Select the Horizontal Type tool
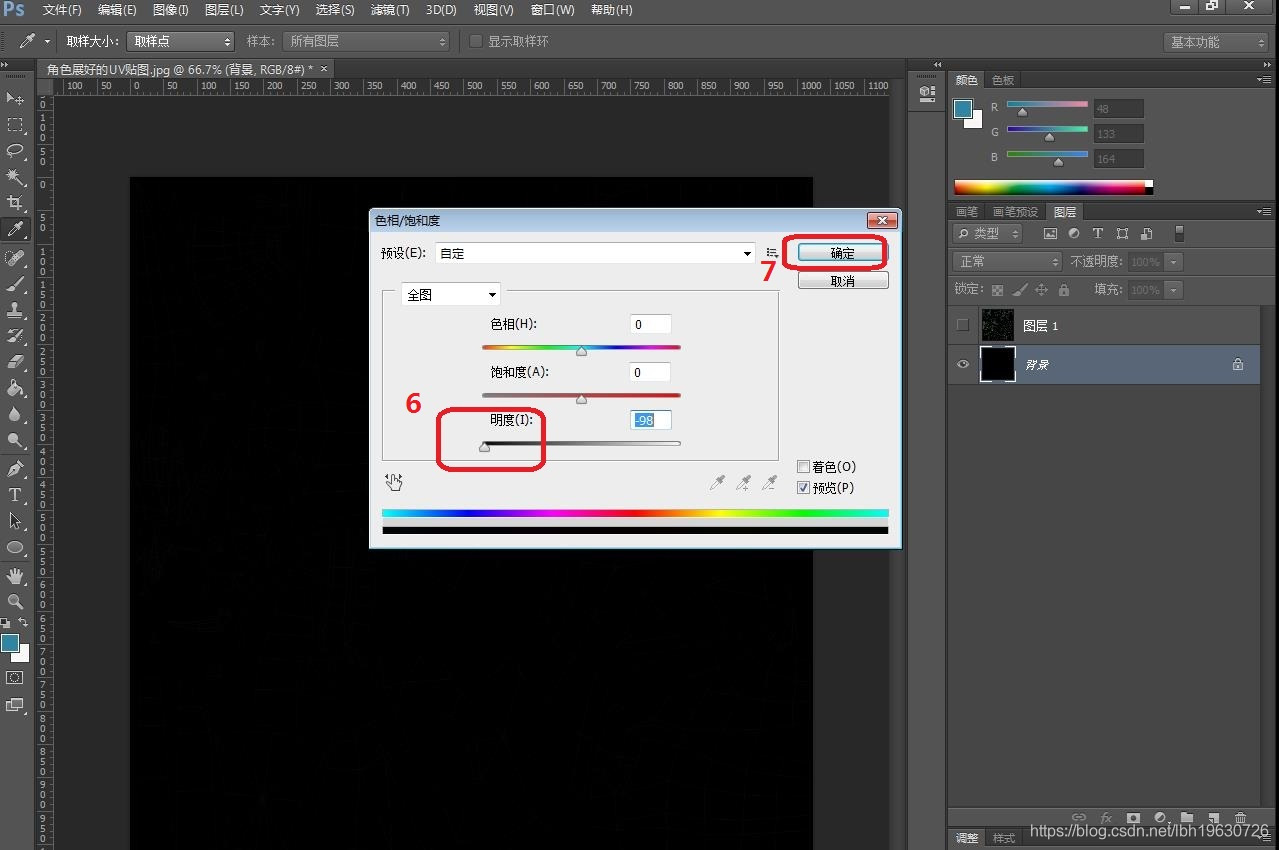Viewport: 1279px width, 850px height. (x=15, y=495)
